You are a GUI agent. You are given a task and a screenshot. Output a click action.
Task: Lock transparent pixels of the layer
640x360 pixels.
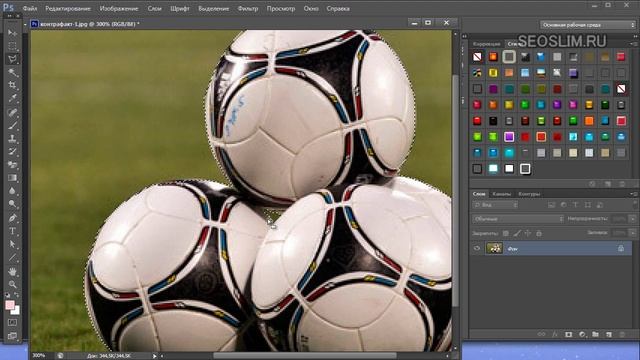(x=506, y=233)
